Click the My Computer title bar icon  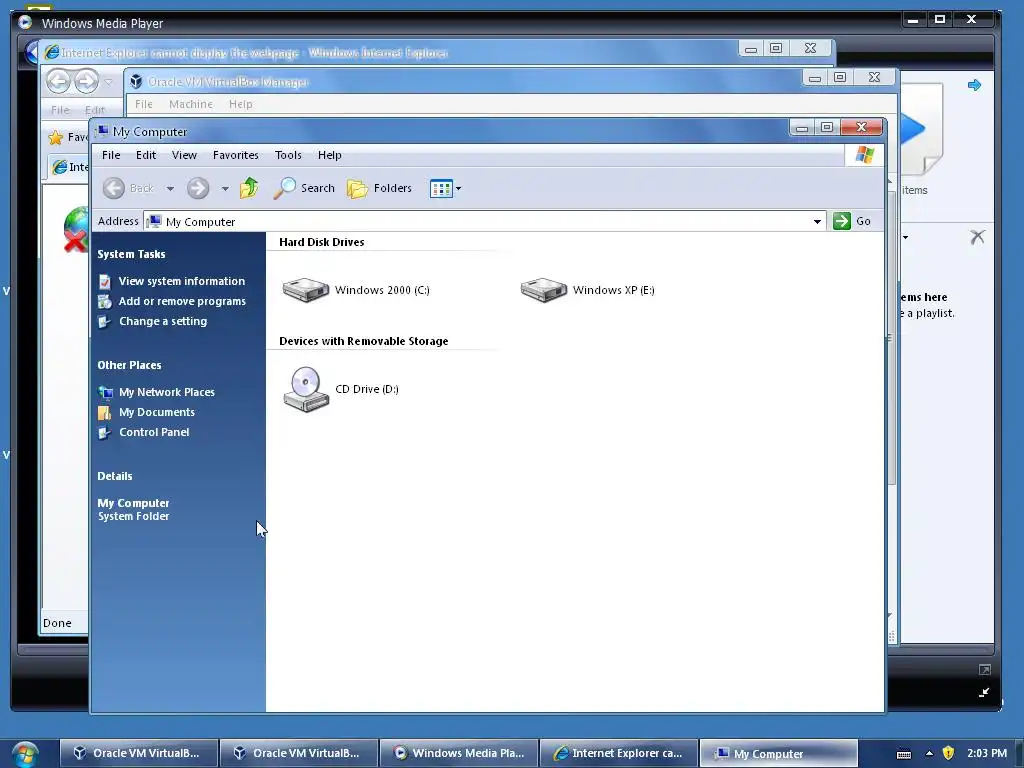tap(103, 131)
